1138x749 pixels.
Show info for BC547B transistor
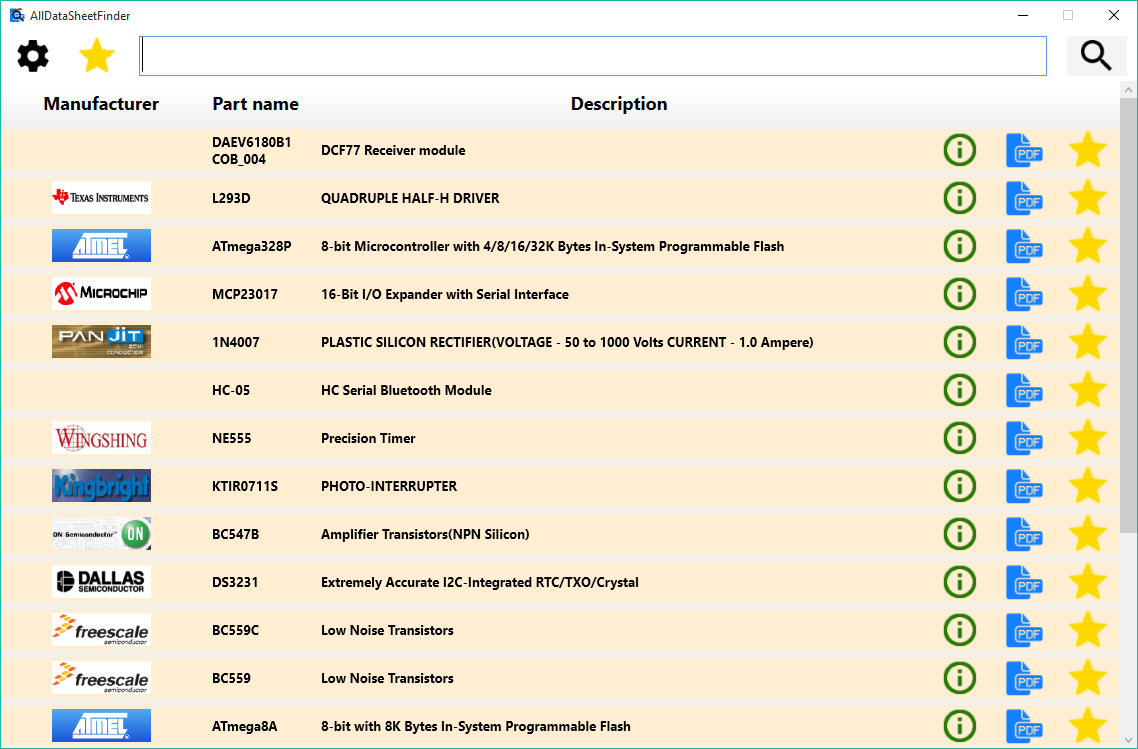click(x=959, y=534)
